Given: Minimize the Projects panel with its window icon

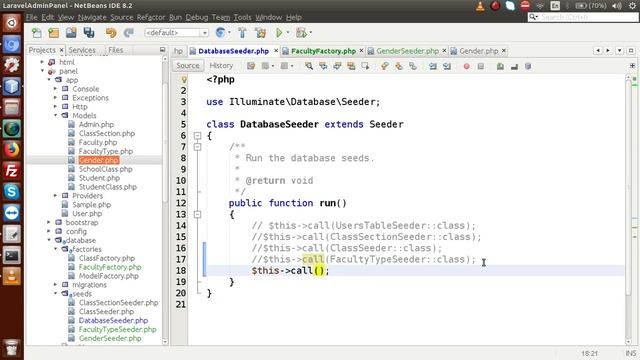Looking at the screenshot, I should (162, 50).
